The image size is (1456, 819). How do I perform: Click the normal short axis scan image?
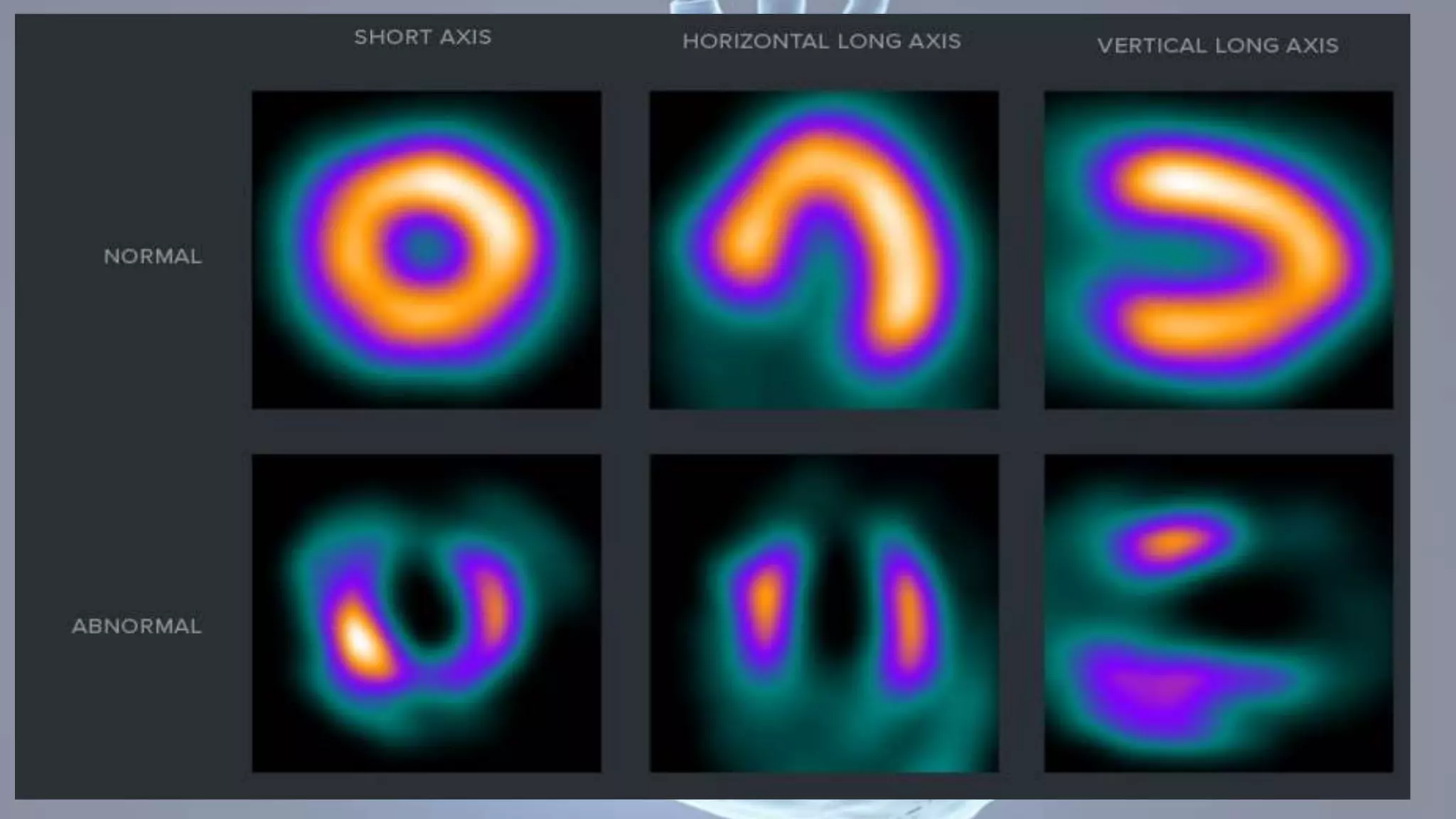[427, 249]
